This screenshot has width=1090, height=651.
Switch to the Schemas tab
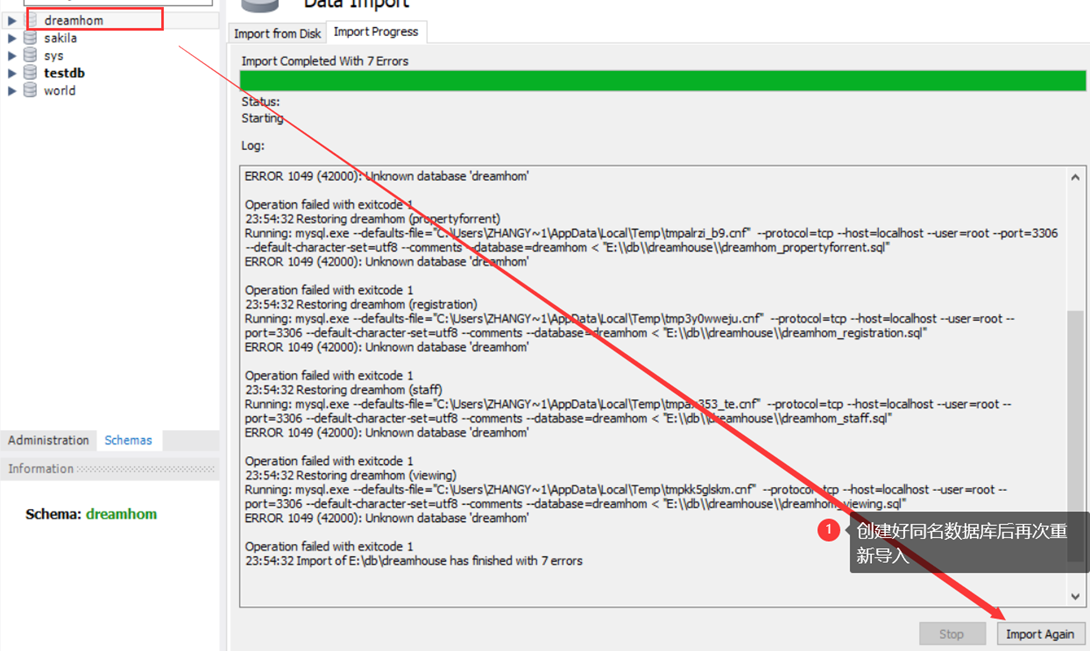pos(128,440)
